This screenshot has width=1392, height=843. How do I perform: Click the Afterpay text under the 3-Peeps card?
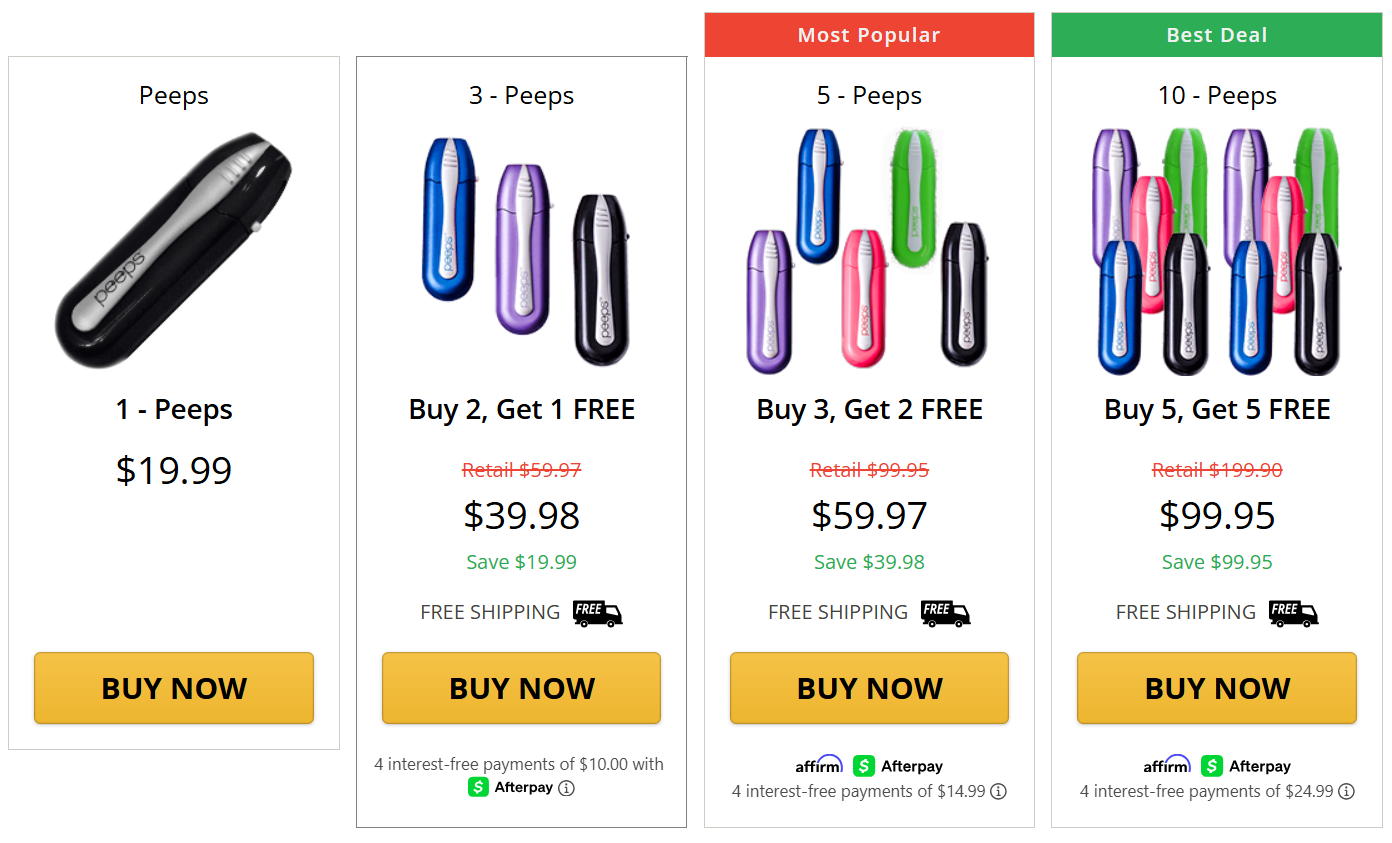click(x=523, y=788)
